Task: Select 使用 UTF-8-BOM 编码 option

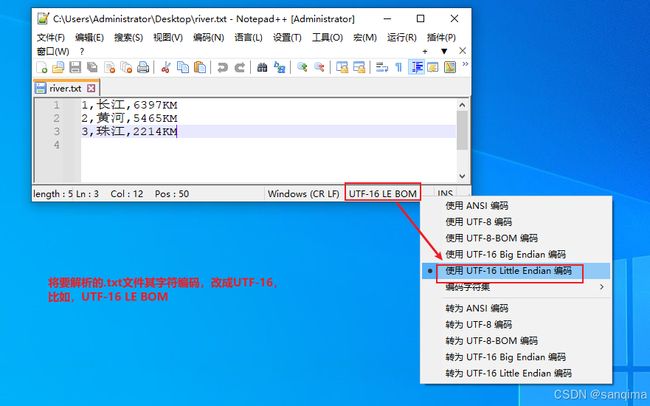Action: click(x=516, y=238)
